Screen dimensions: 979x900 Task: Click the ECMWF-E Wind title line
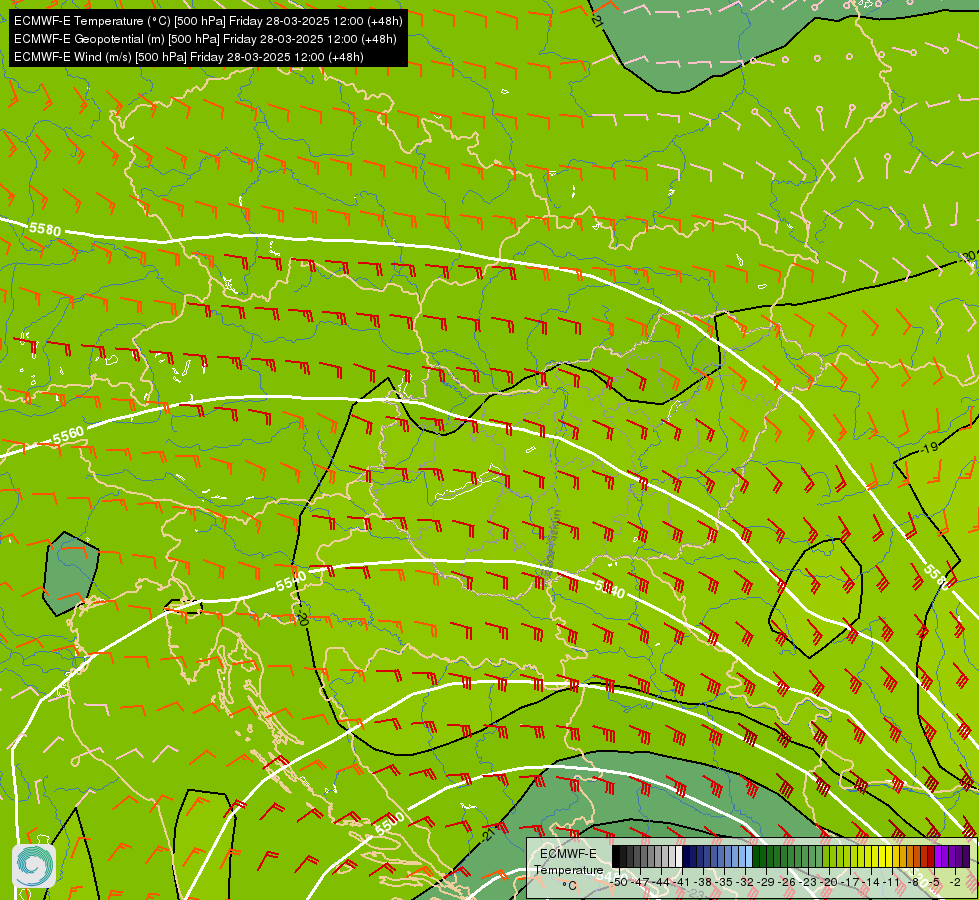(x=189, y=57)
